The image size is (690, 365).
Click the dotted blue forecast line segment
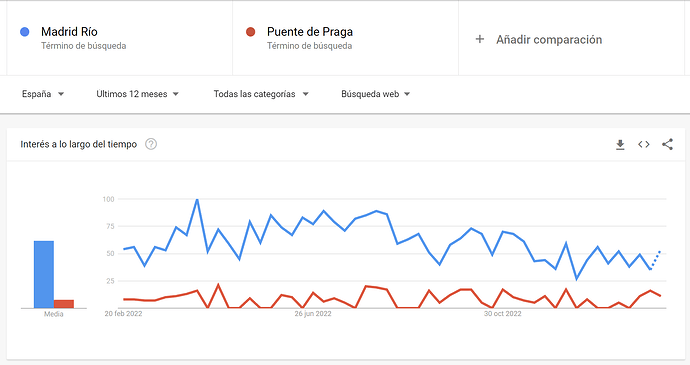tap(655, 260)
